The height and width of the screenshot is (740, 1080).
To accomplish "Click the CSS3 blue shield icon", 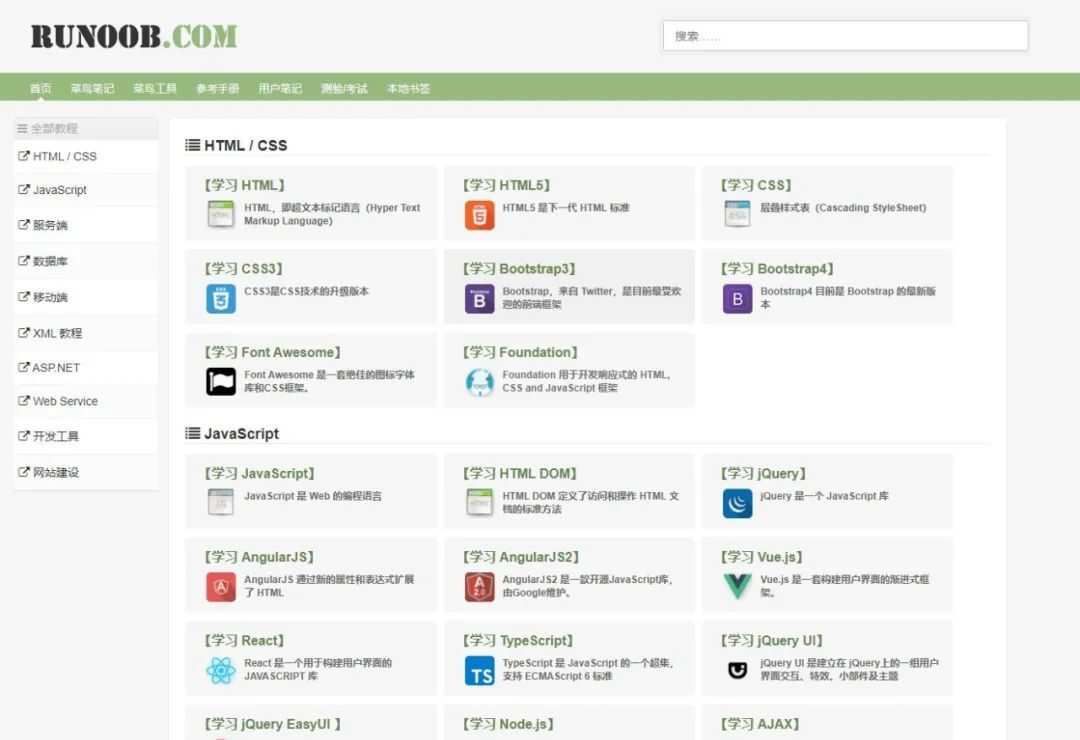I will tap(221, 298).
